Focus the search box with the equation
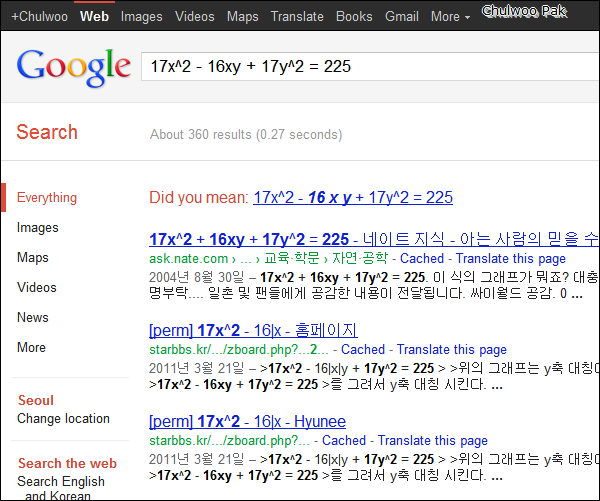The width and height of the screenshot is (600, 501). tap(370, 67)
